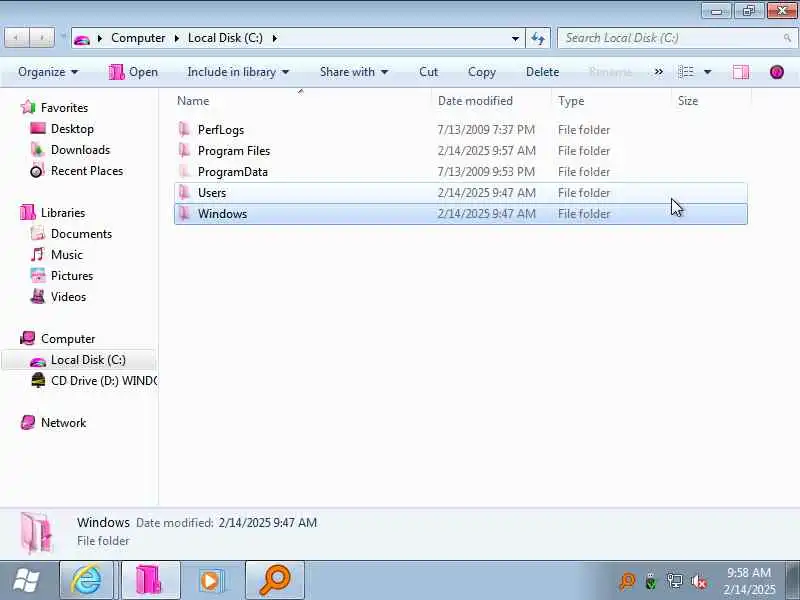Click the Favorites star icon
The height and width of the screenshot is (600, 800).
tap(28, 107)
